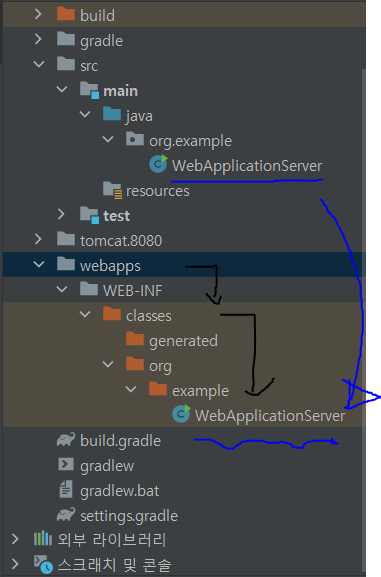Image resolution: width=381 pixels, height=577 pixels.
Task: Click the blue java source root icon
Action: click(x=112, y=114)
